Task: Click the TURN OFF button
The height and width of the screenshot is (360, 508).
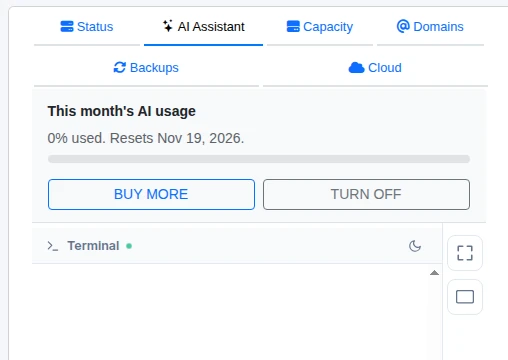Action: (366, 194)
